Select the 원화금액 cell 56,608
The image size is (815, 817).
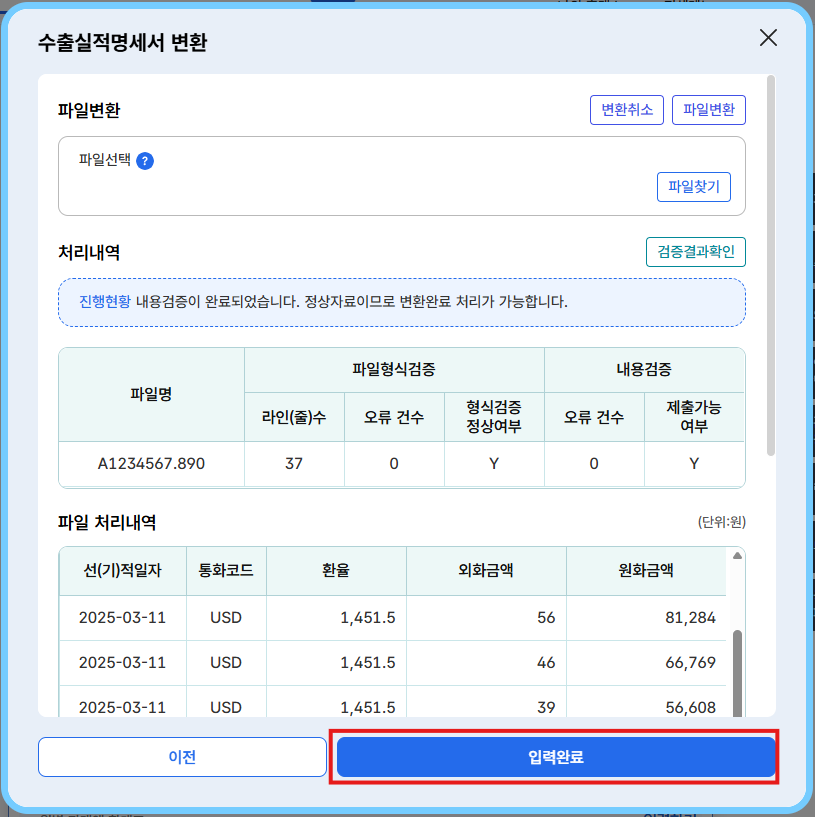pos(646,702)
